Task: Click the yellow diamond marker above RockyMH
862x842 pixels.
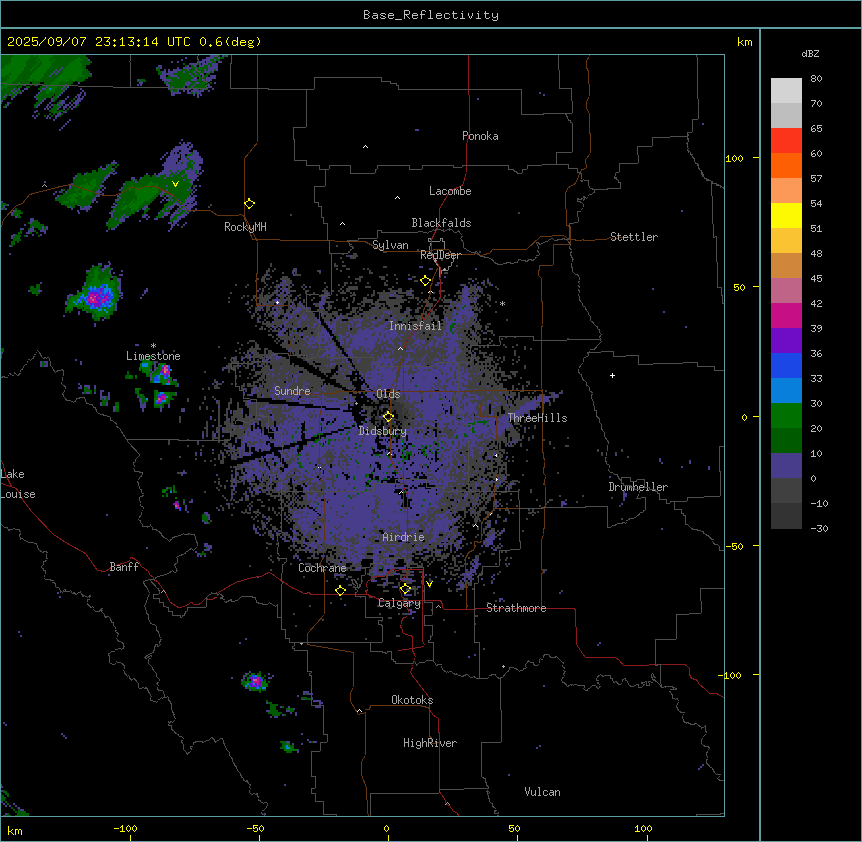Action: tap(249, 204)
